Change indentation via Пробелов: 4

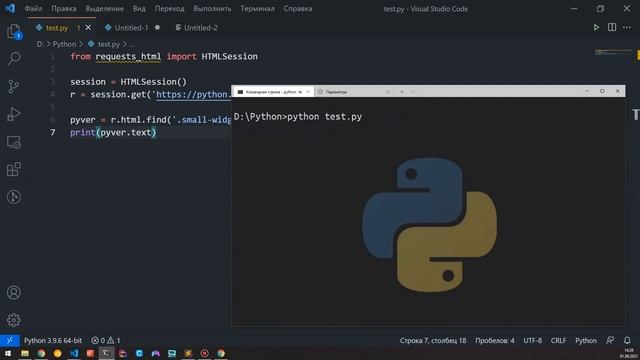(x=495, y=340)
